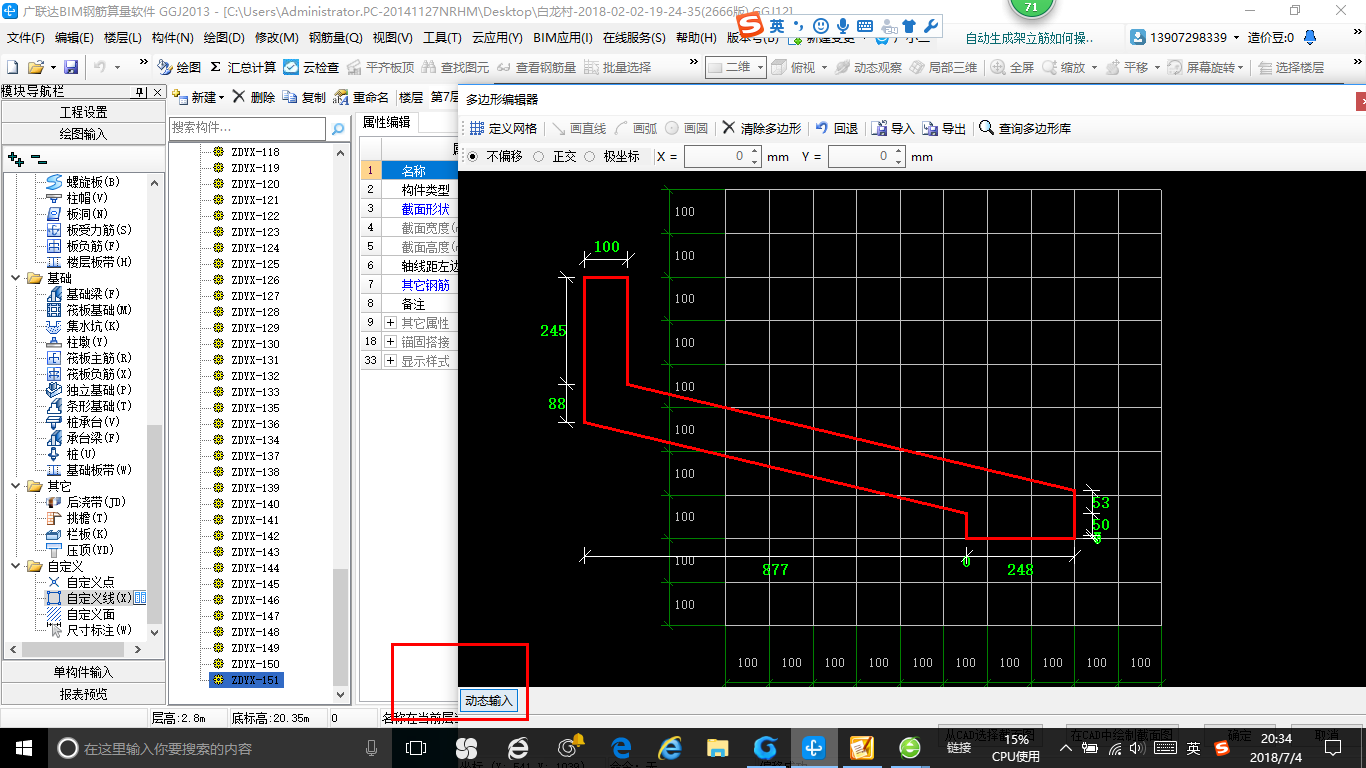This screenshot has height=768, width=1366.
Task: Click 平移 pan tool
Action: click(1126, 67)
